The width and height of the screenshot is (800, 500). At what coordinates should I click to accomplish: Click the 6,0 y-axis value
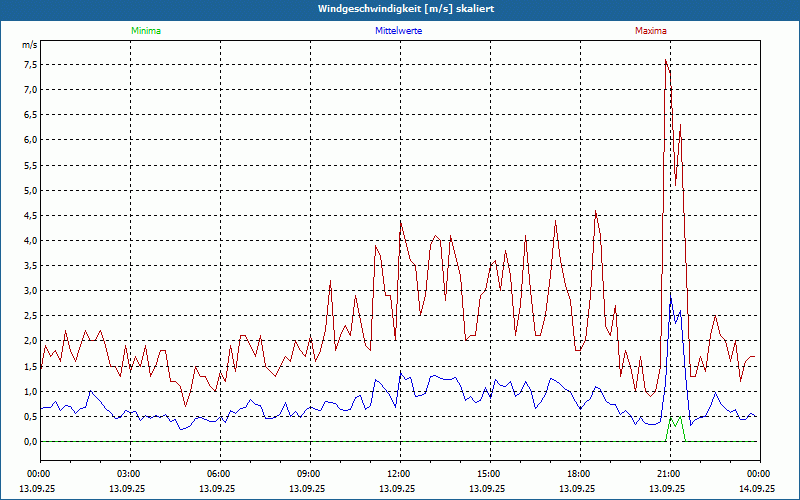[x=31, y=140]
